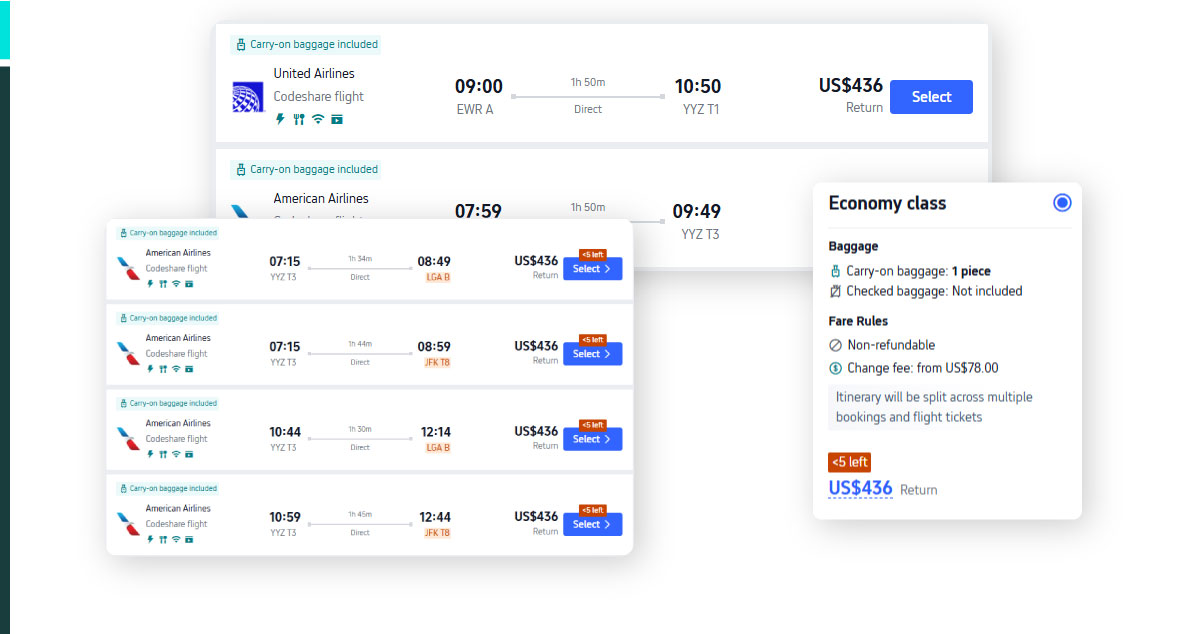Click American Airlines logo on 10:59 flight

click(128, 524)
